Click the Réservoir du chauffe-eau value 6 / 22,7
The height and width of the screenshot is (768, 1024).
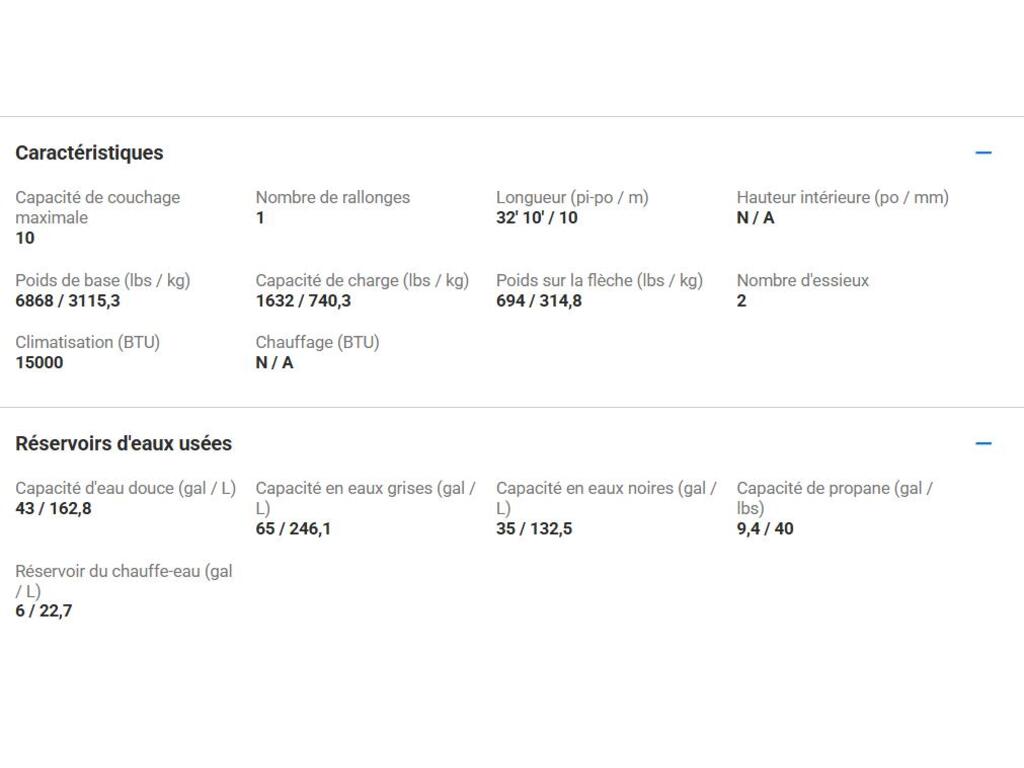tap(44, 611)
